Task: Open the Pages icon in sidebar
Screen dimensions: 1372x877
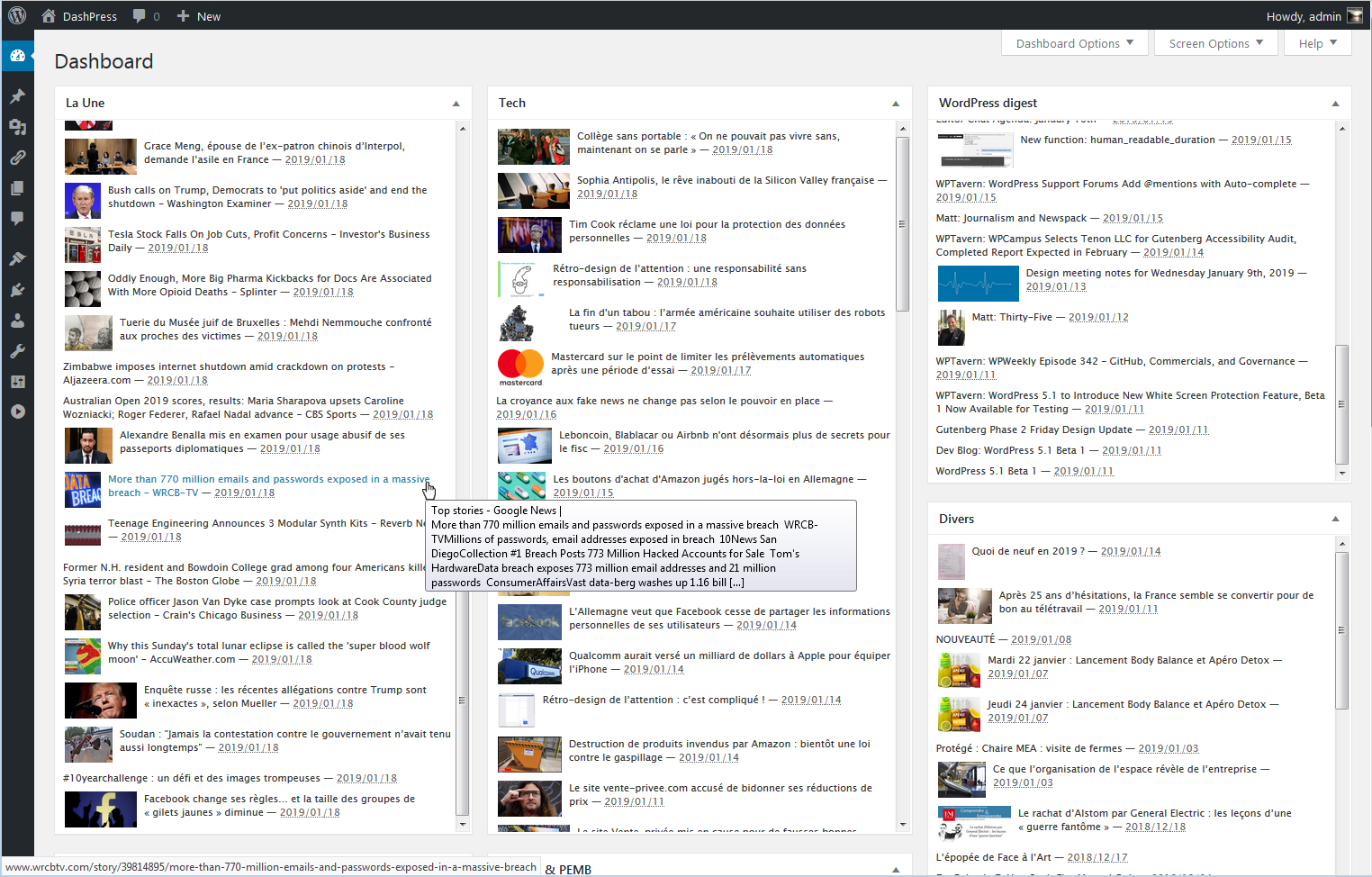Action: click(x=17, y=188)
